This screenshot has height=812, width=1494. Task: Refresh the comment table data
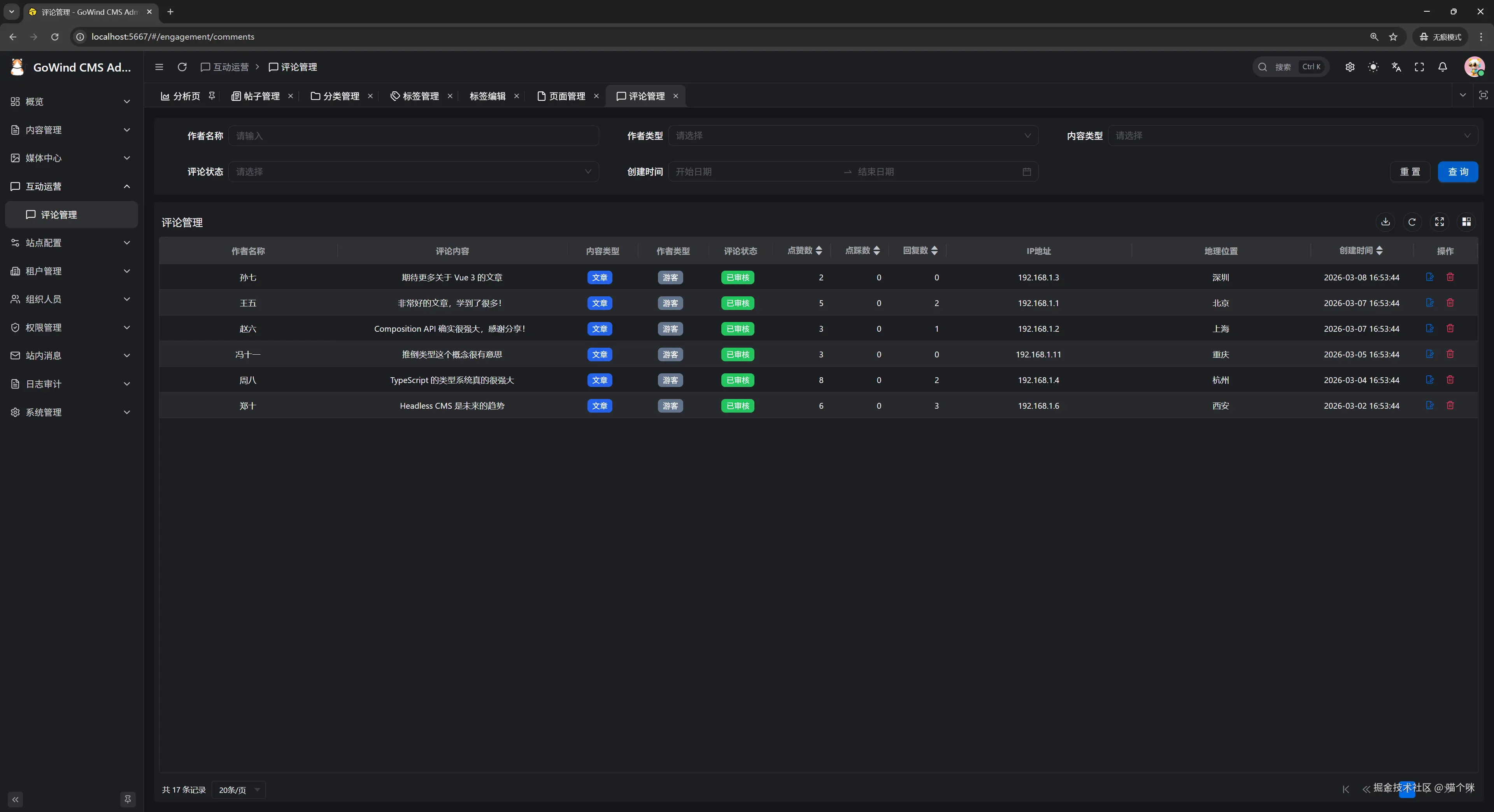(1412, 222)
